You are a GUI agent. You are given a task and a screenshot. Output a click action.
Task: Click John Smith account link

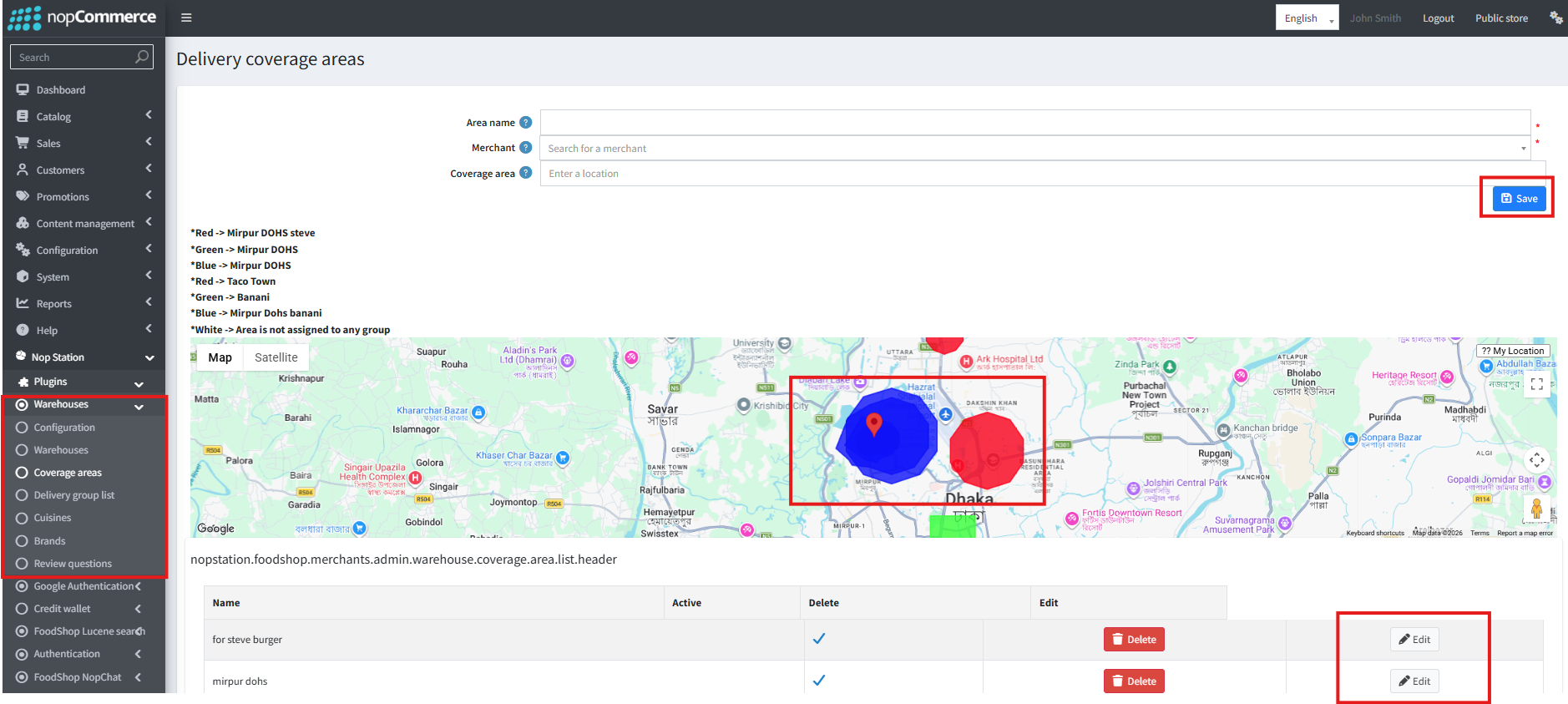(x=1375, y=18)
